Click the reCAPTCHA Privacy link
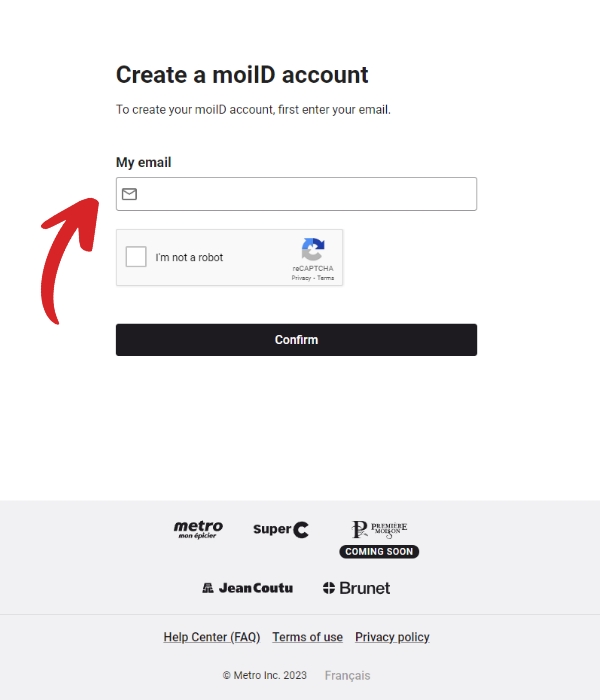 301,278
